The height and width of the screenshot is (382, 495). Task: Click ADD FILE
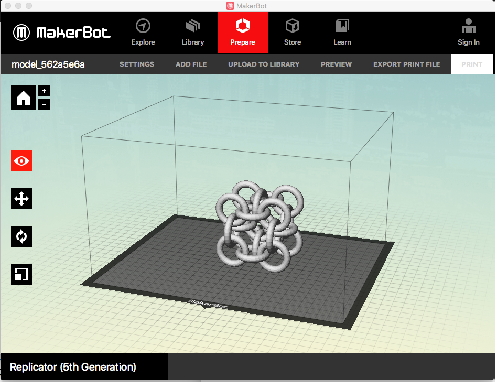pos(191,64)
